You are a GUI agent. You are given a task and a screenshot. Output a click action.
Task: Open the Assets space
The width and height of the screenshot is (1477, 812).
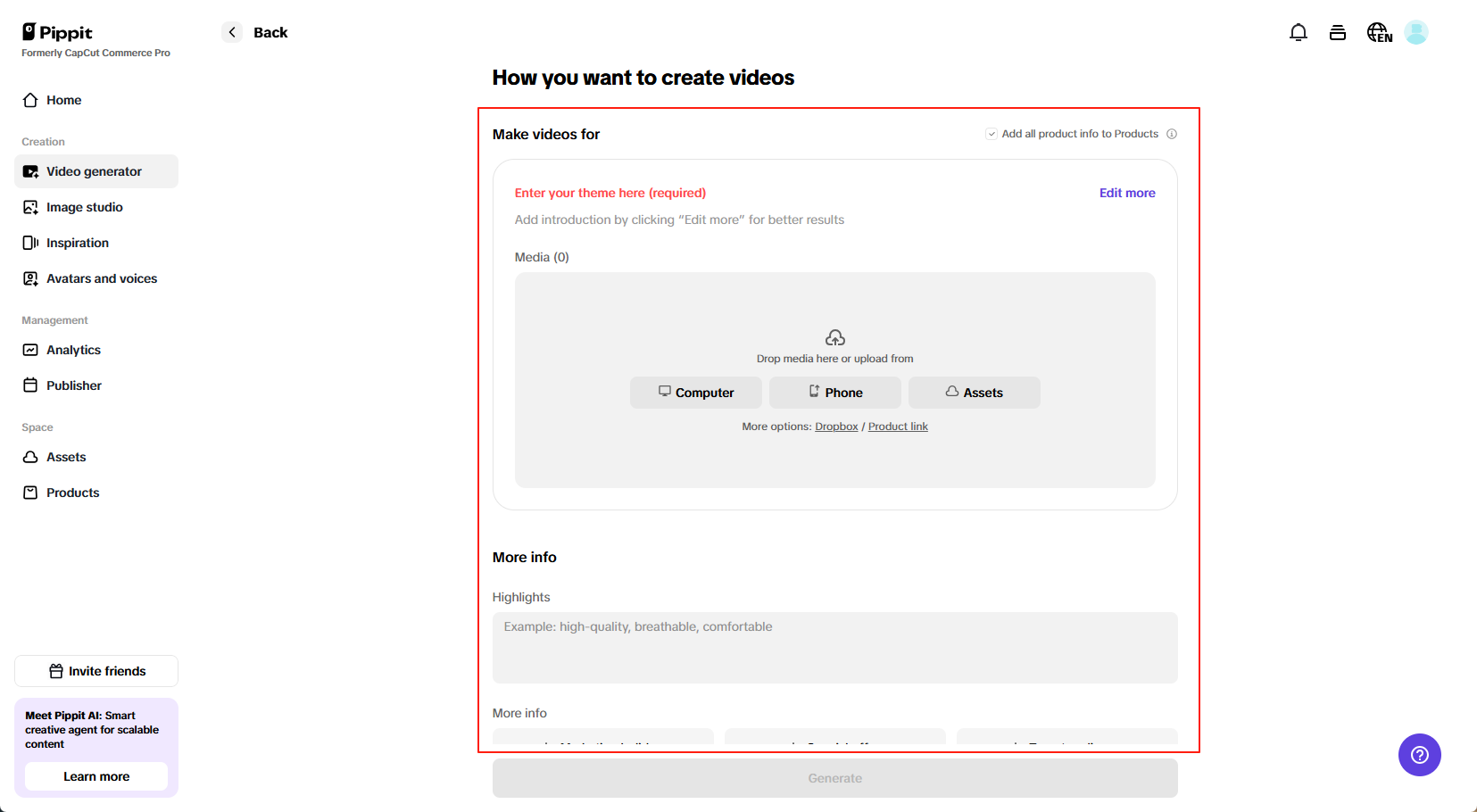tap(66, 457)
